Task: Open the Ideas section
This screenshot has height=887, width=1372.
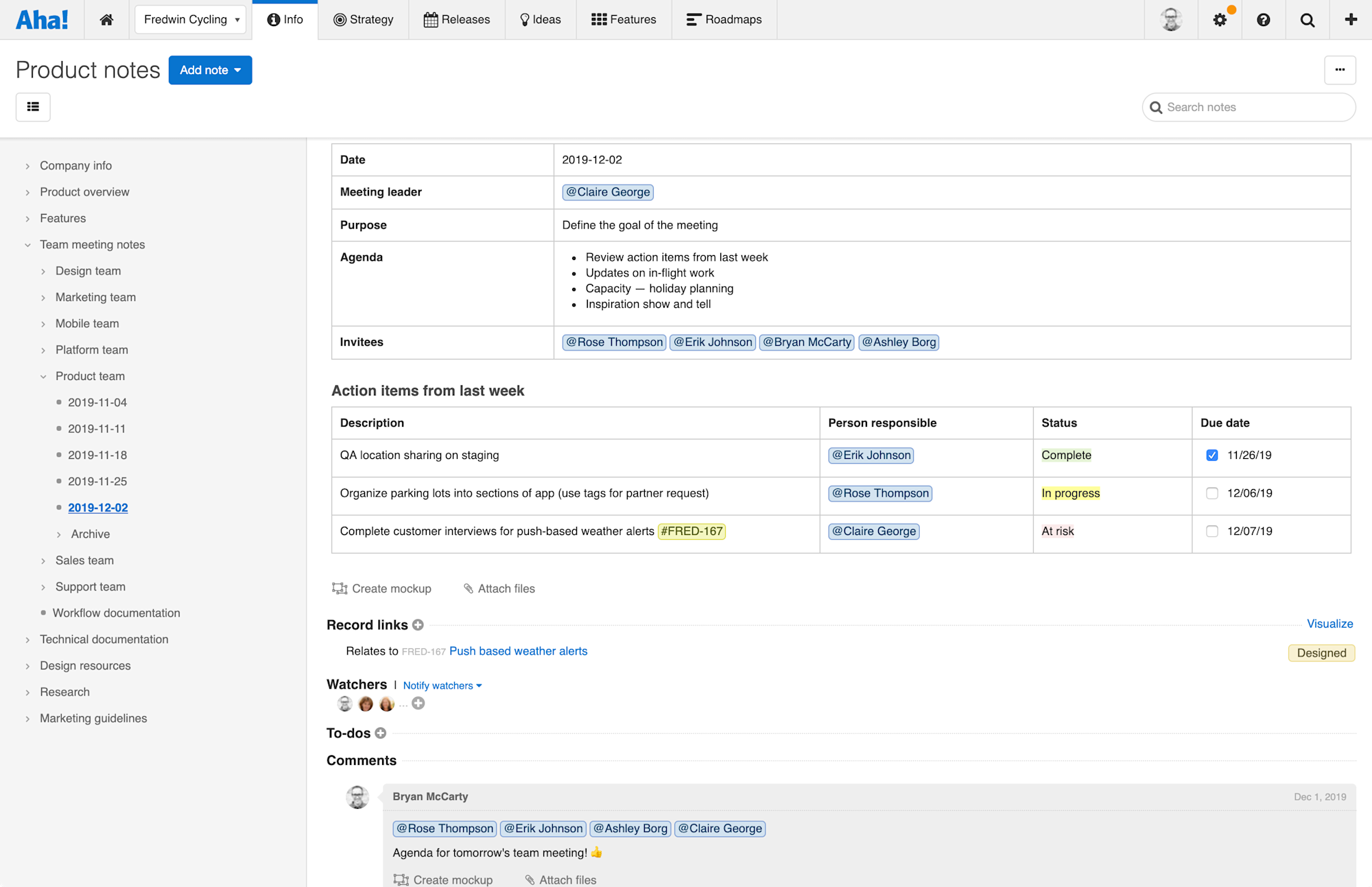Action: point(541,19)
